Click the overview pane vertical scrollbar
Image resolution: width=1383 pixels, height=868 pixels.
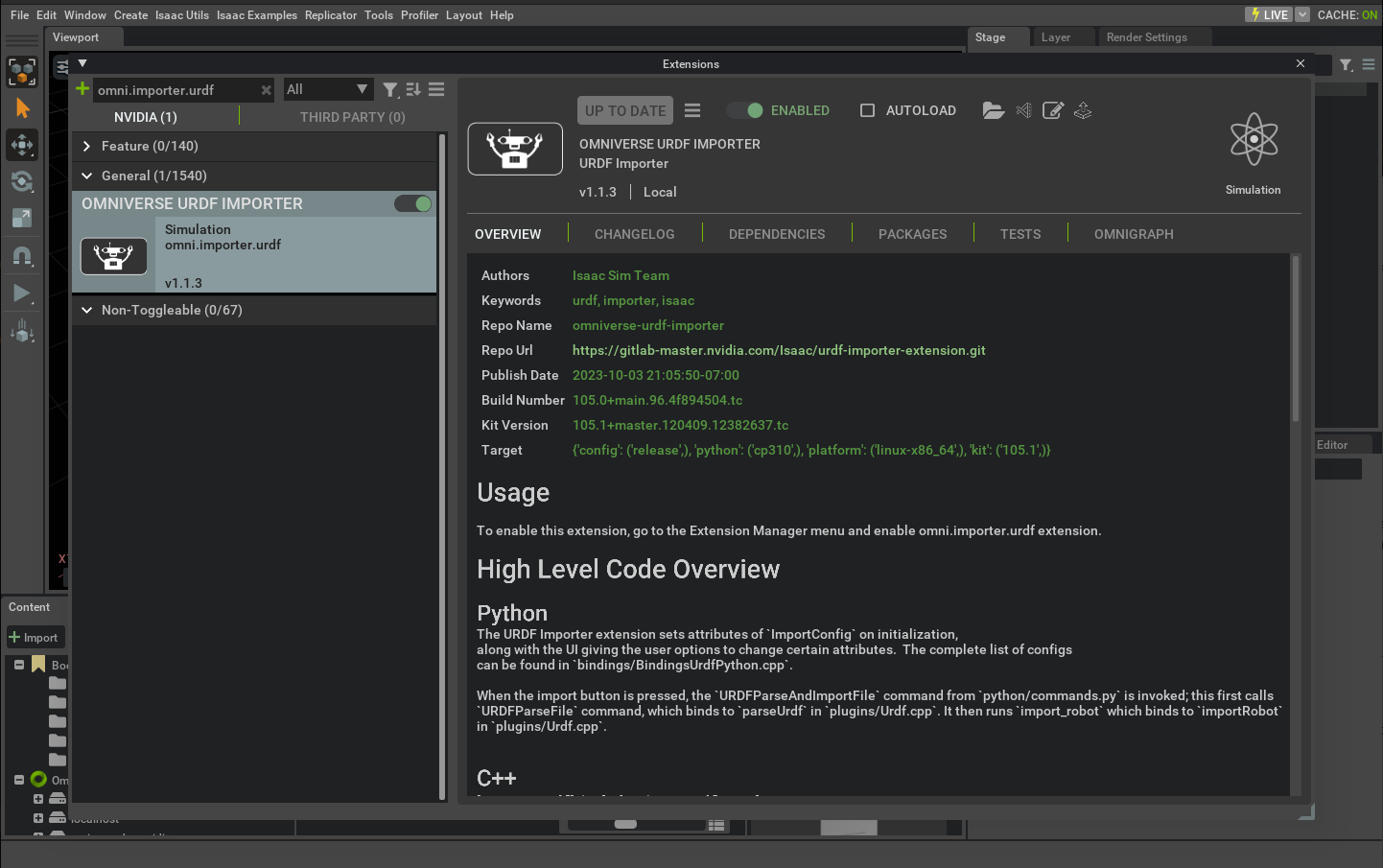coord(1296,339)
